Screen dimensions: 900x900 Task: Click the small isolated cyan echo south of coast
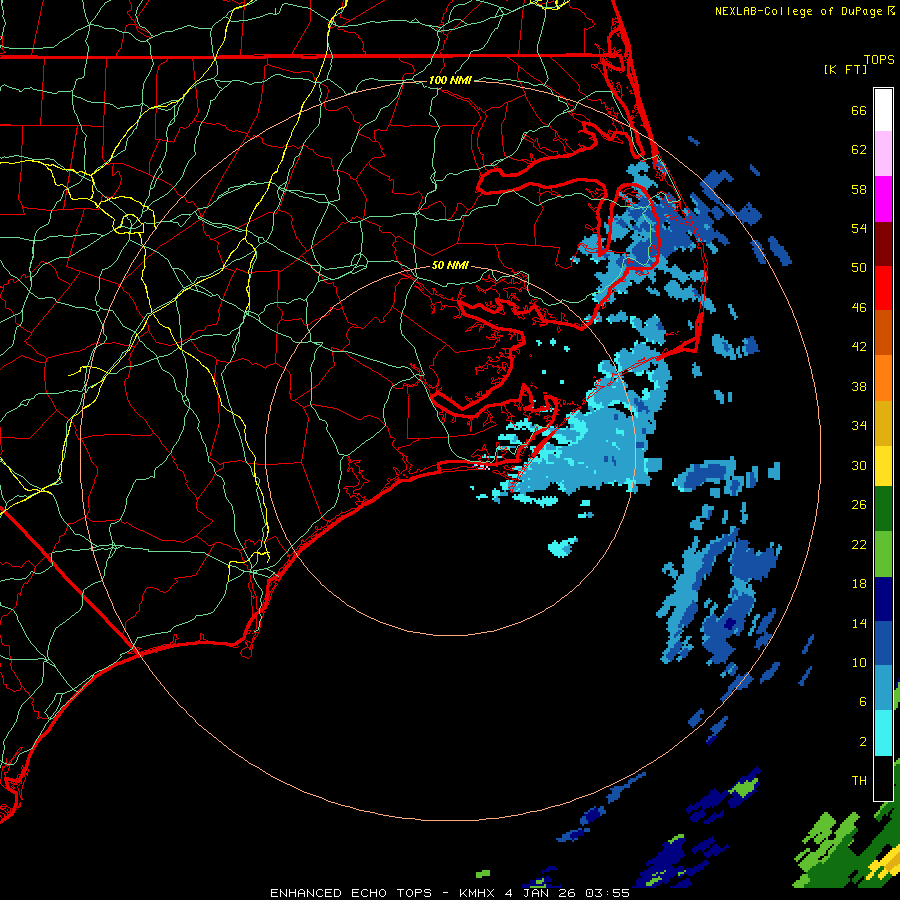[x=562, y=546]
